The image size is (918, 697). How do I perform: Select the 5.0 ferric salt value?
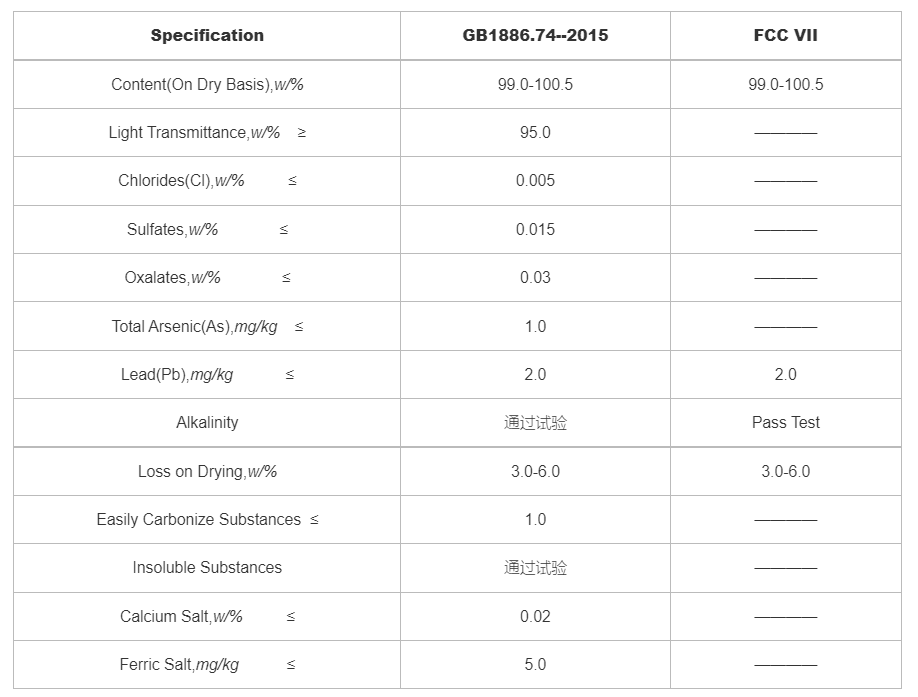(x=535, y=664)
